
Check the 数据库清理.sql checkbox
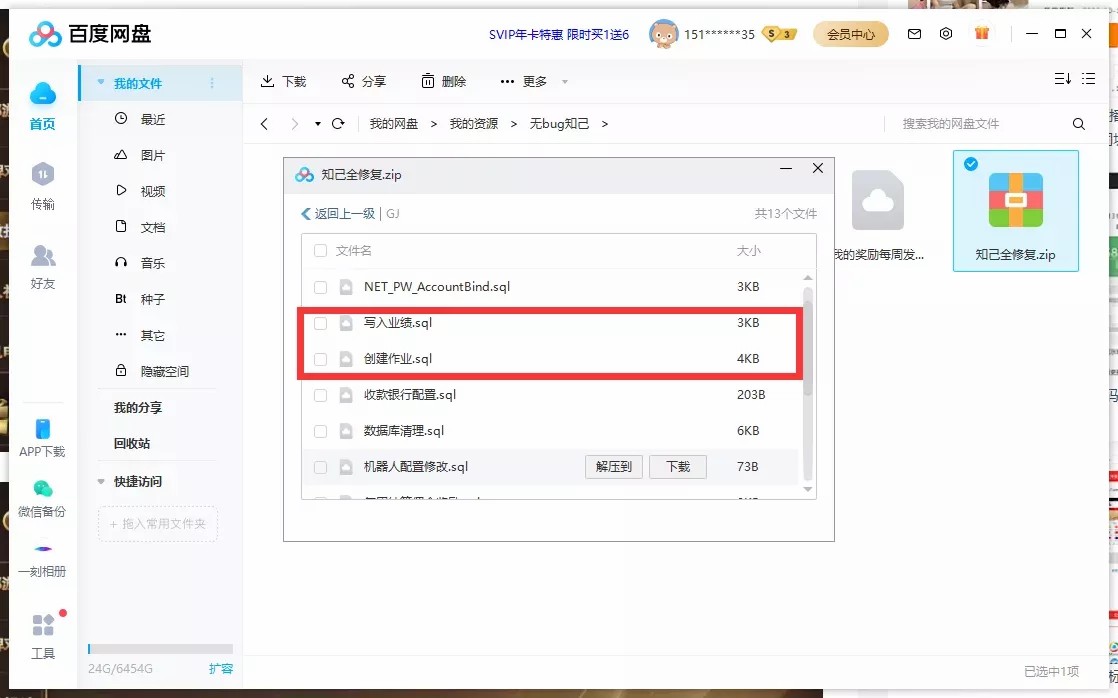point(320,431)
